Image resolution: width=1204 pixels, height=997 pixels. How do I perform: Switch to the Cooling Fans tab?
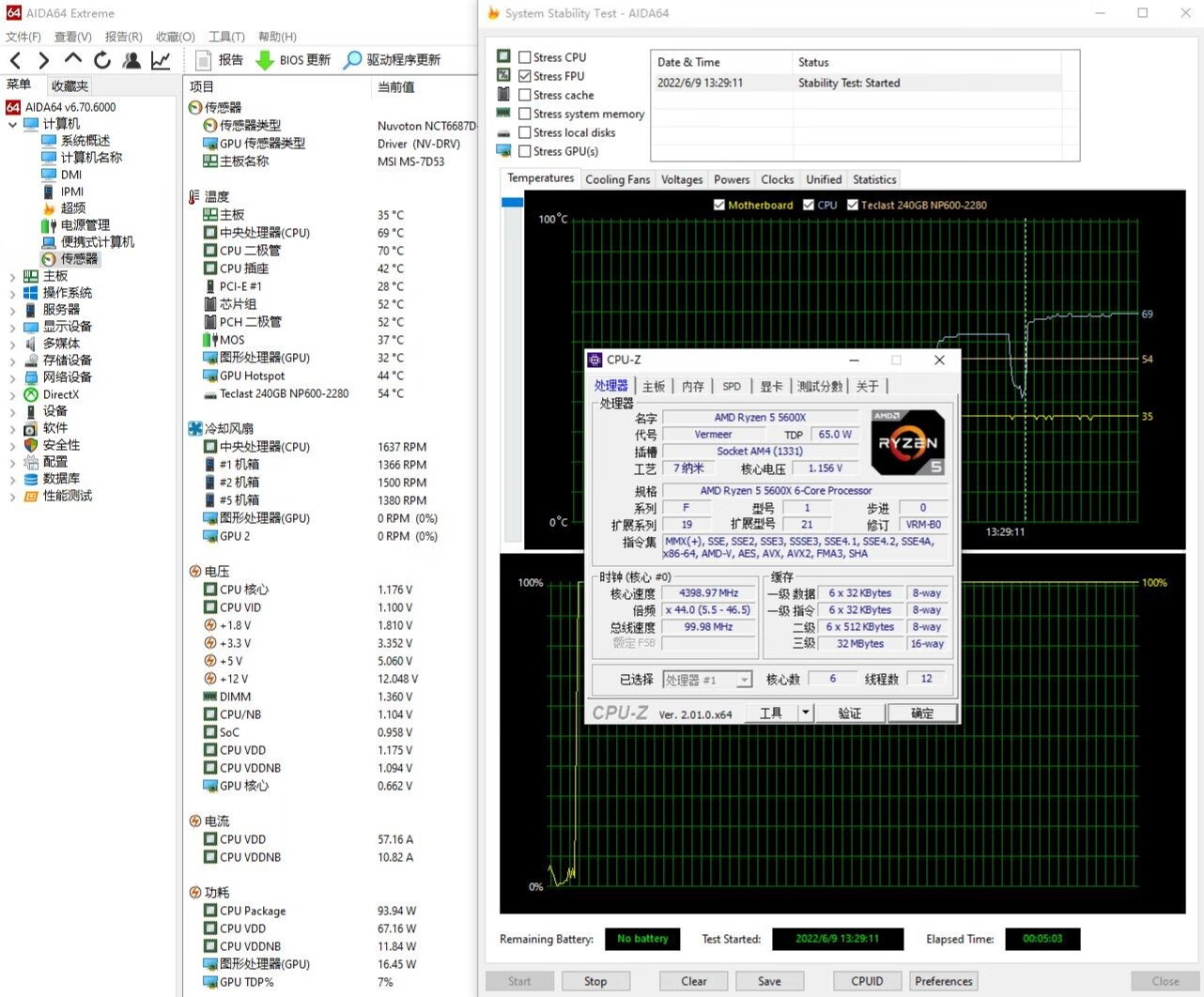pos(617,179)
